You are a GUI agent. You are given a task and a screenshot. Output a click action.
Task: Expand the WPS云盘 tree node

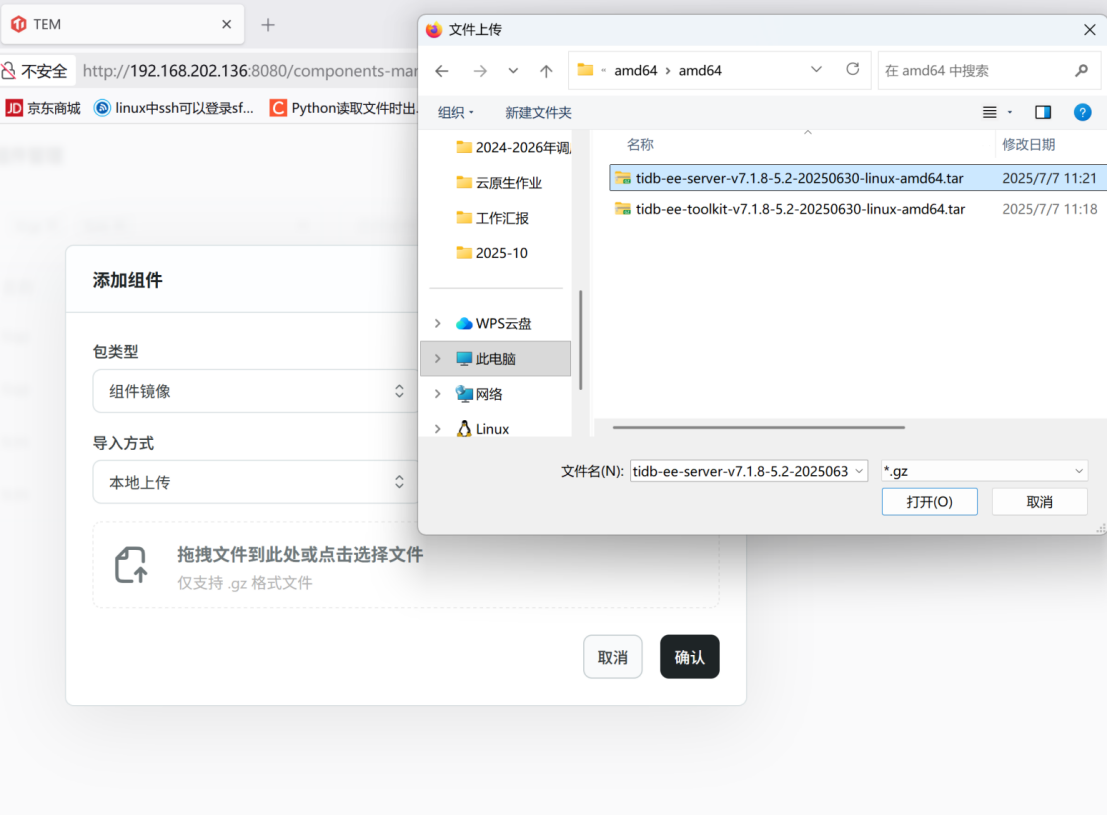coord(437,323)
